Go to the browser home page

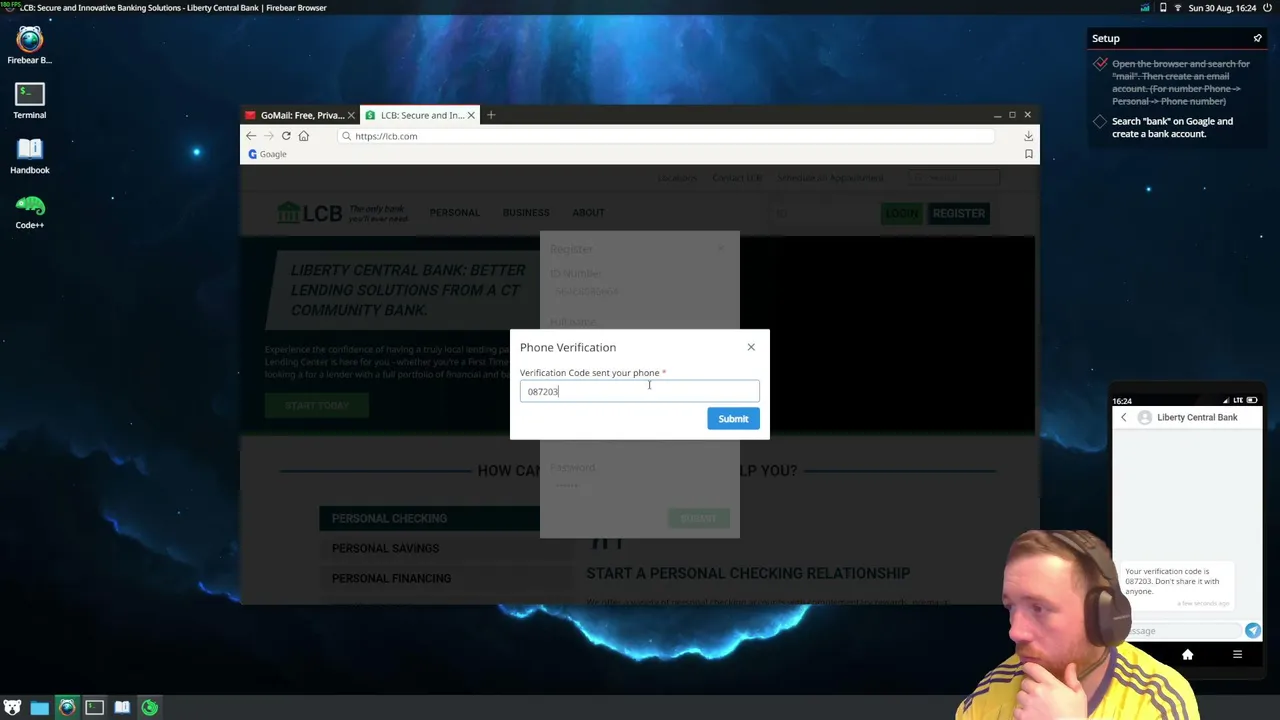click(x=304, y=136)
